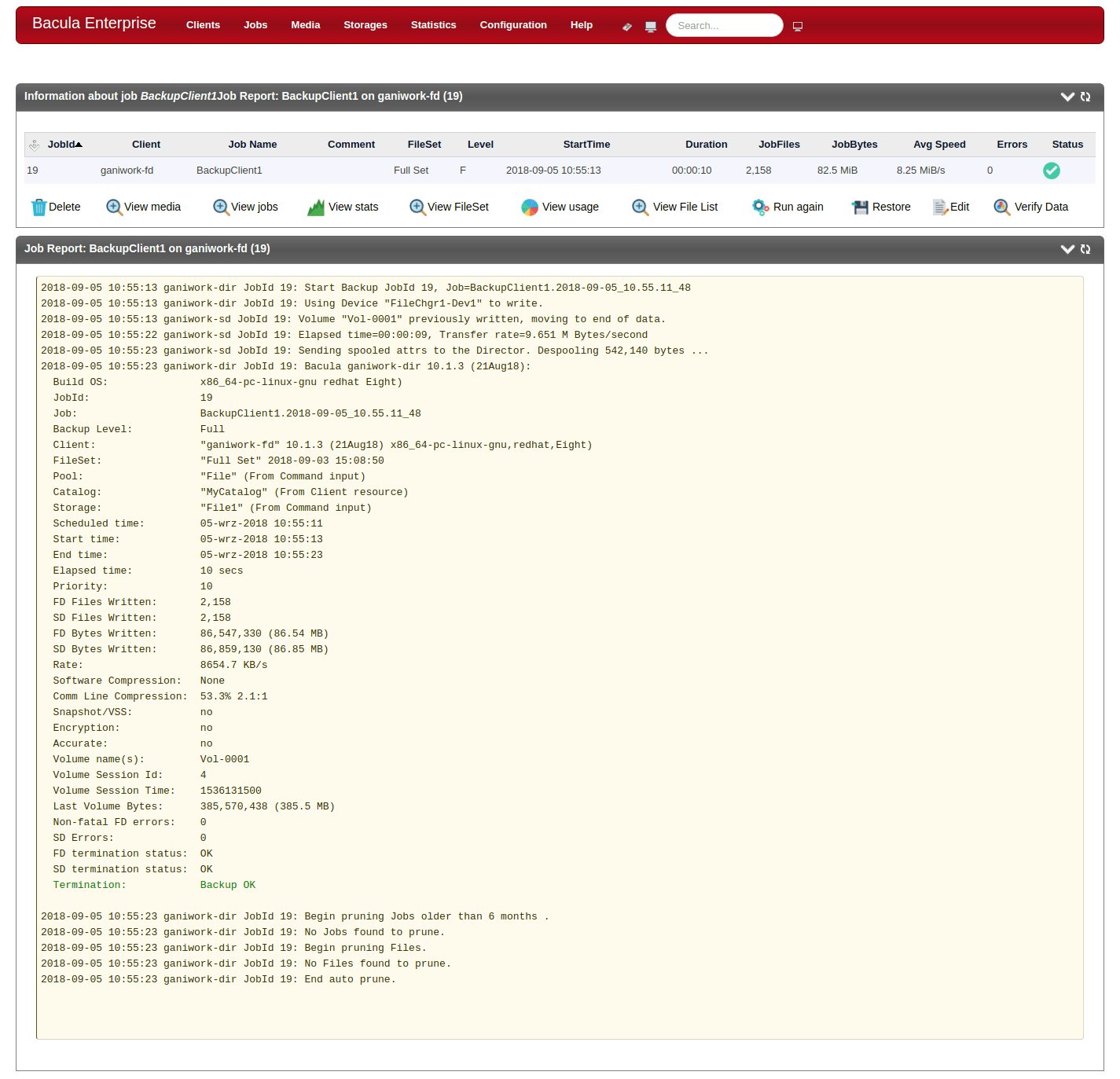The height and width of the screenshot is (1079, 1120).
Task: Click the green checkmark job status icon
Action: pyautogui.click(x=1051, y=171)
